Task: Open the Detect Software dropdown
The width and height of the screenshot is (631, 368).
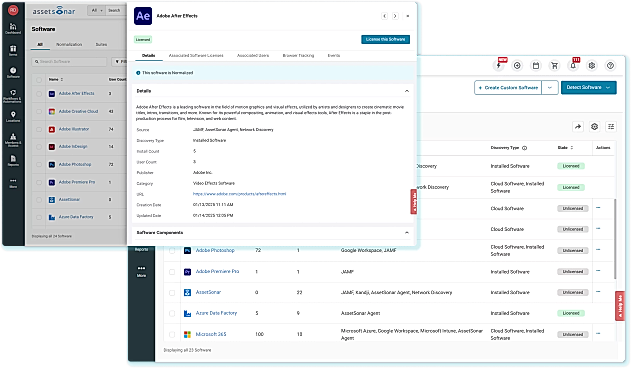Action: pos(588,87)
